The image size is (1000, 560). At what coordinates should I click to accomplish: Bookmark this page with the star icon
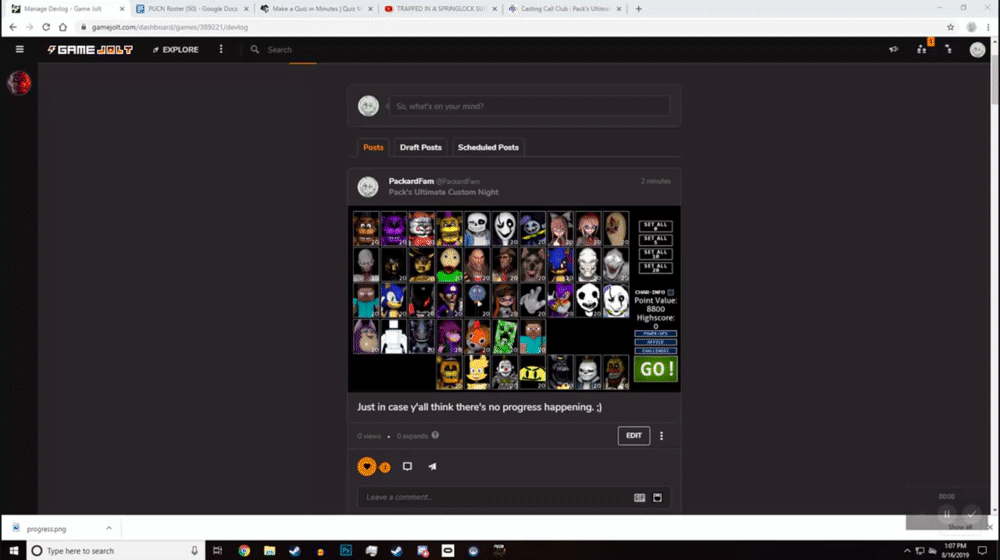click(950, 27)
